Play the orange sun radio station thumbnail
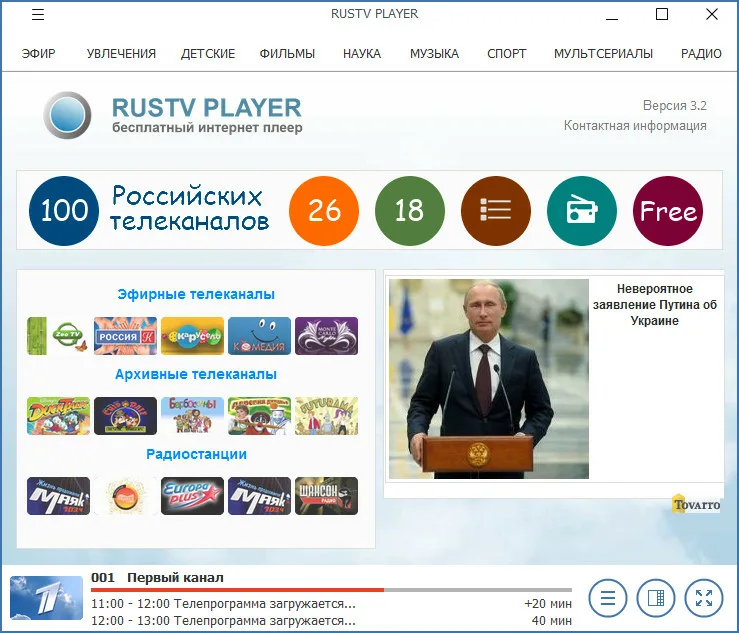The height and width of the screenshot is (633, 739). [125, 496]
